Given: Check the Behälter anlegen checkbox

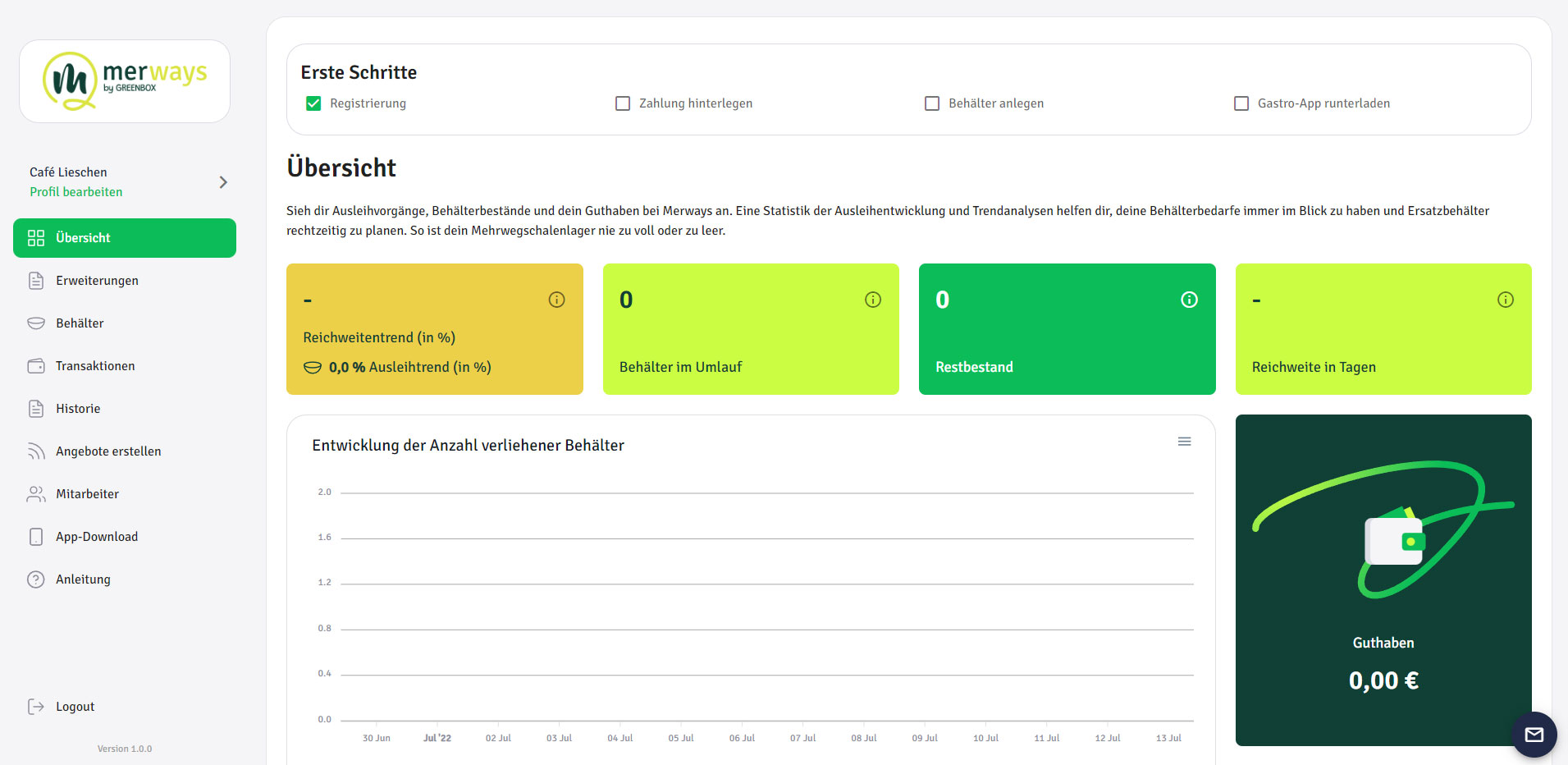Looking at the screenshot, I should click(x=932, y=103).
